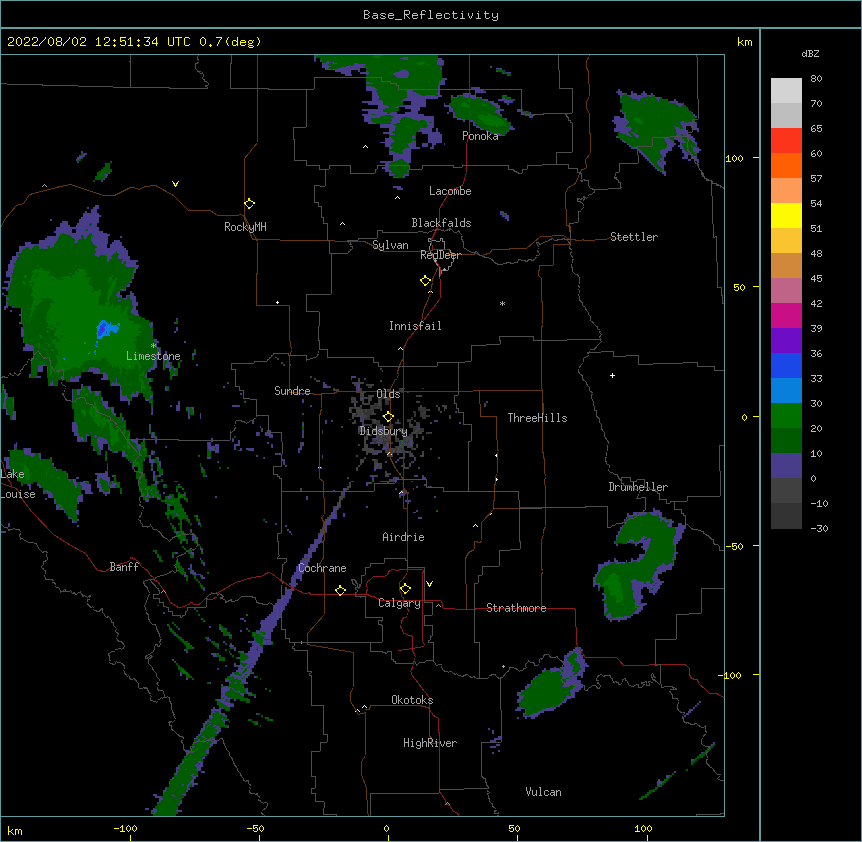
Task: Pick the 70-80 dBZ light gray swatch
Action: (x=786, y=91)
